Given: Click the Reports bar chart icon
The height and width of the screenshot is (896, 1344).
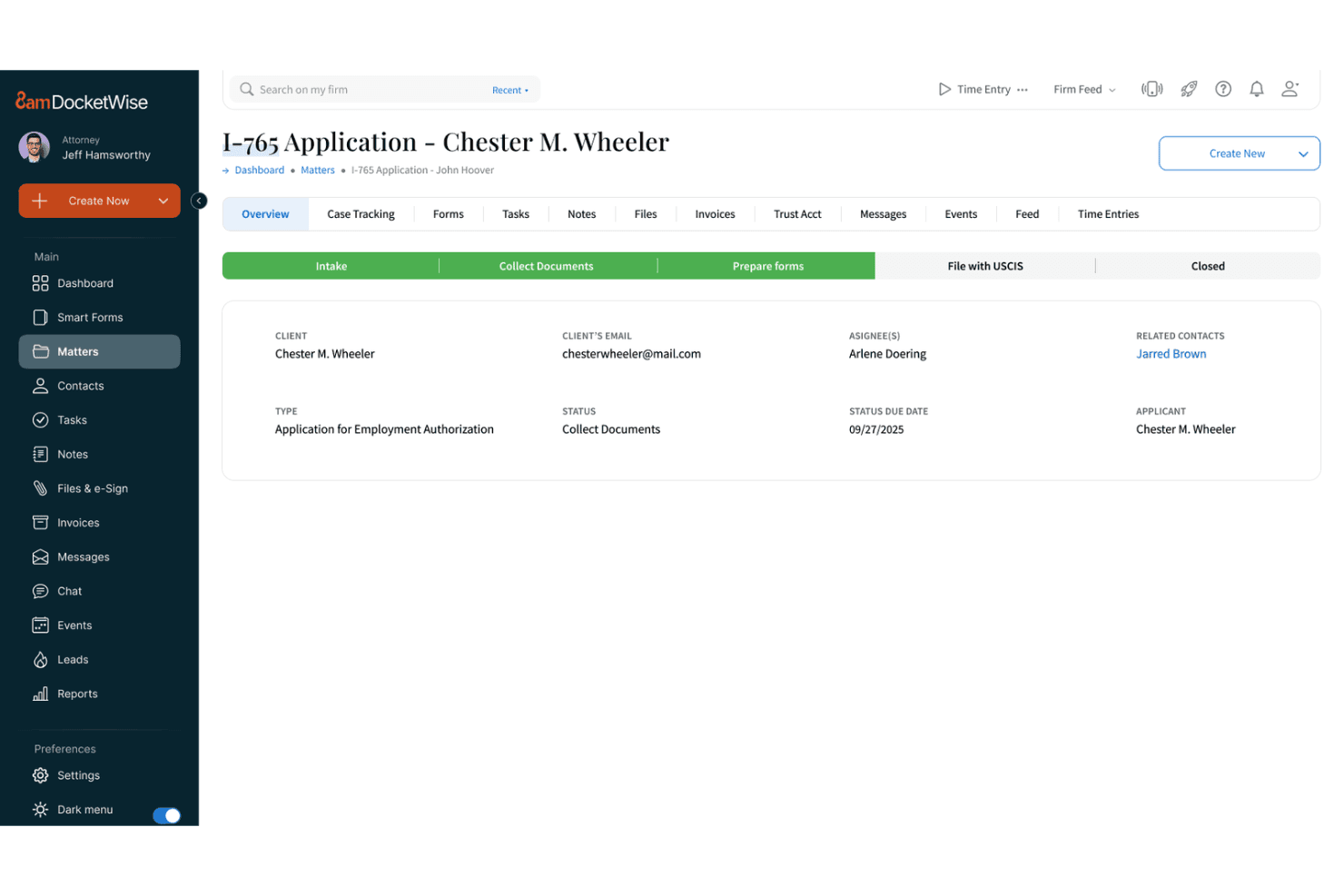Looking at the screenshot, I should (40, 694).
